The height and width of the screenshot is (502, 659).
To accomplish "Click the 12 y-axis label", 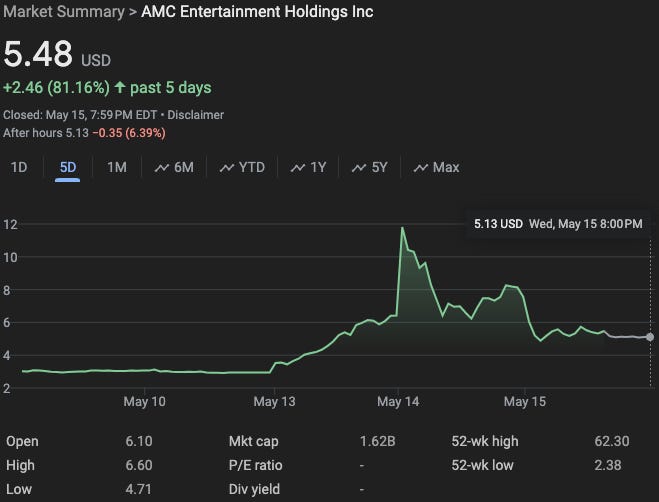I will [10, 224].
